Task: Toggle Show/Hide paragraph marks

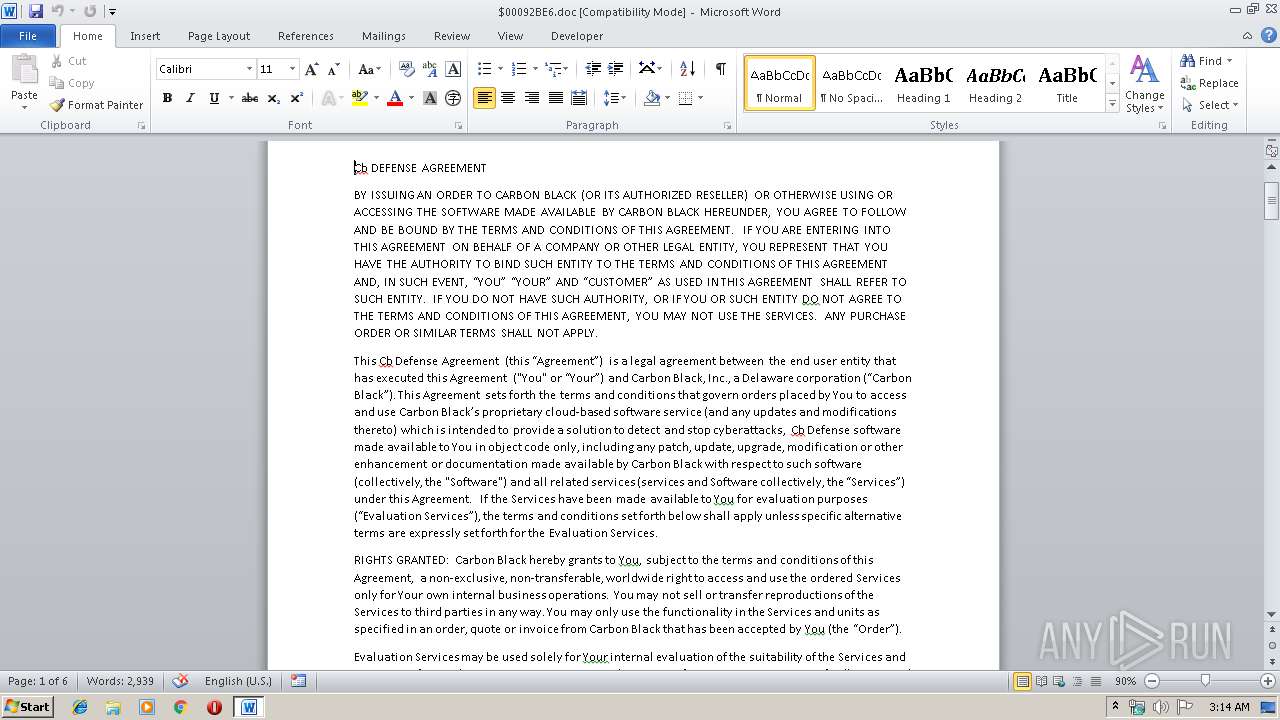Action: click(720, 68)
